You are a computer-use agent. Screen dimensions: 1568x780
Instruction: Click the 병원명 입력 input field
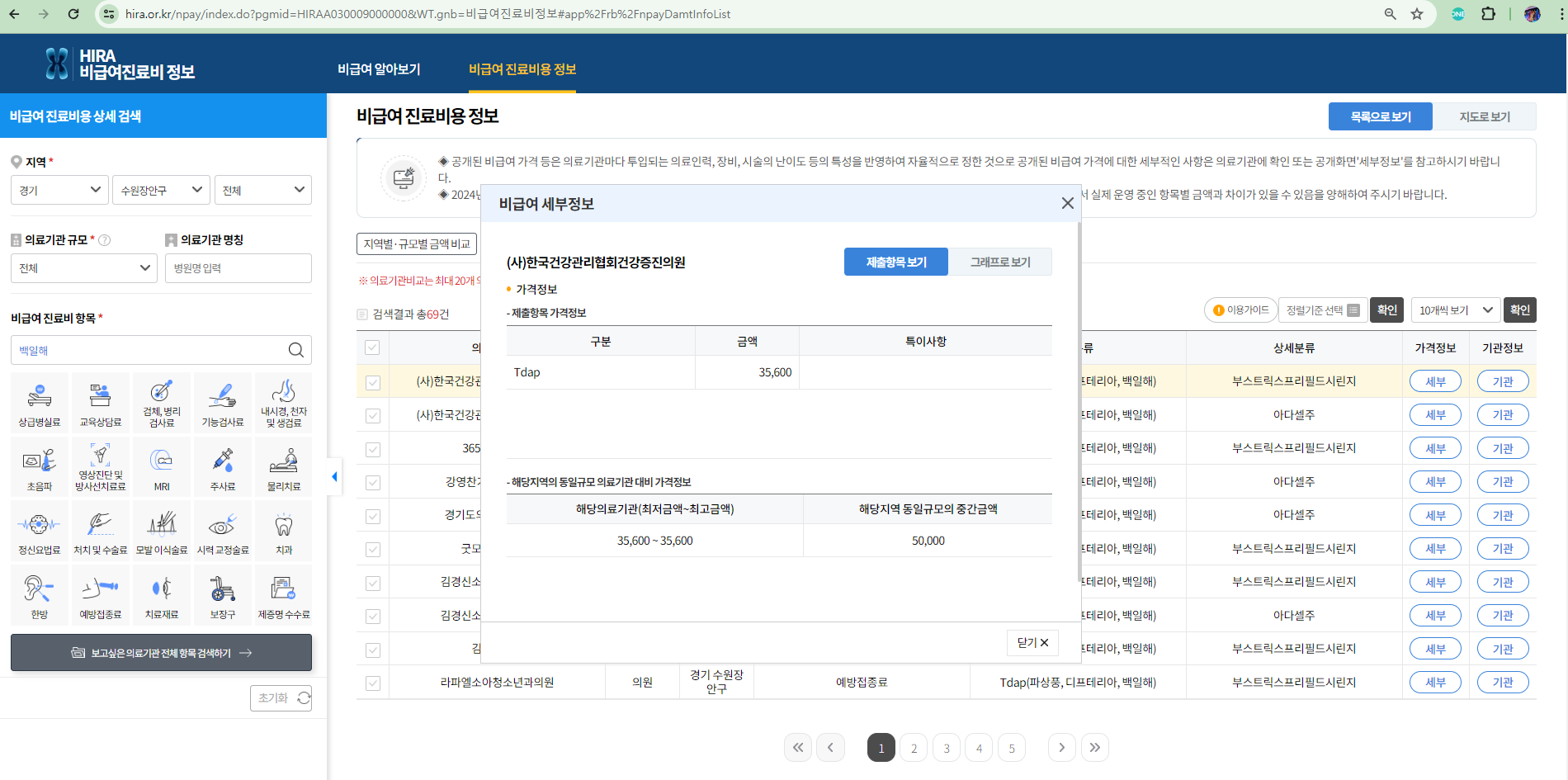tap(238, 267)
